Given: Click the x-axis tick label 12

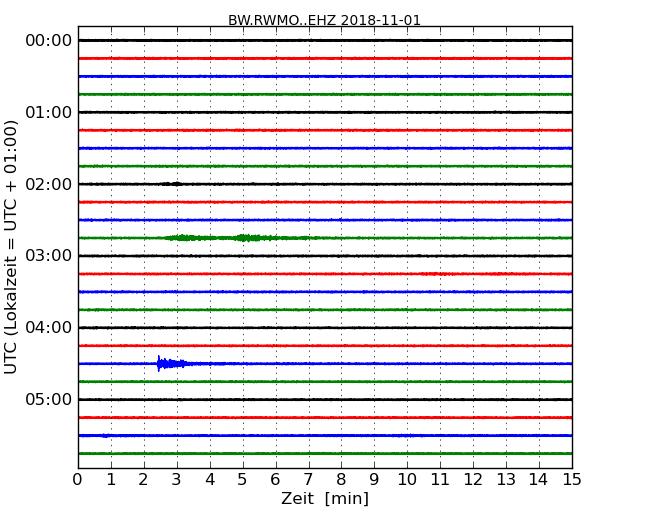Looking at the screenshot, I should (473, 480).
